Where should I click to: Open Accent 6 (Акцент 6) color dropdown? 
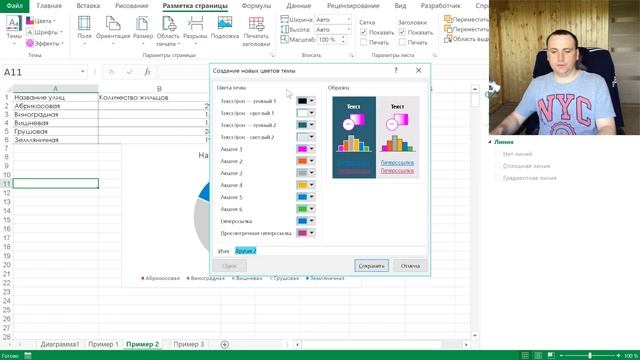[x=306, y=209]
